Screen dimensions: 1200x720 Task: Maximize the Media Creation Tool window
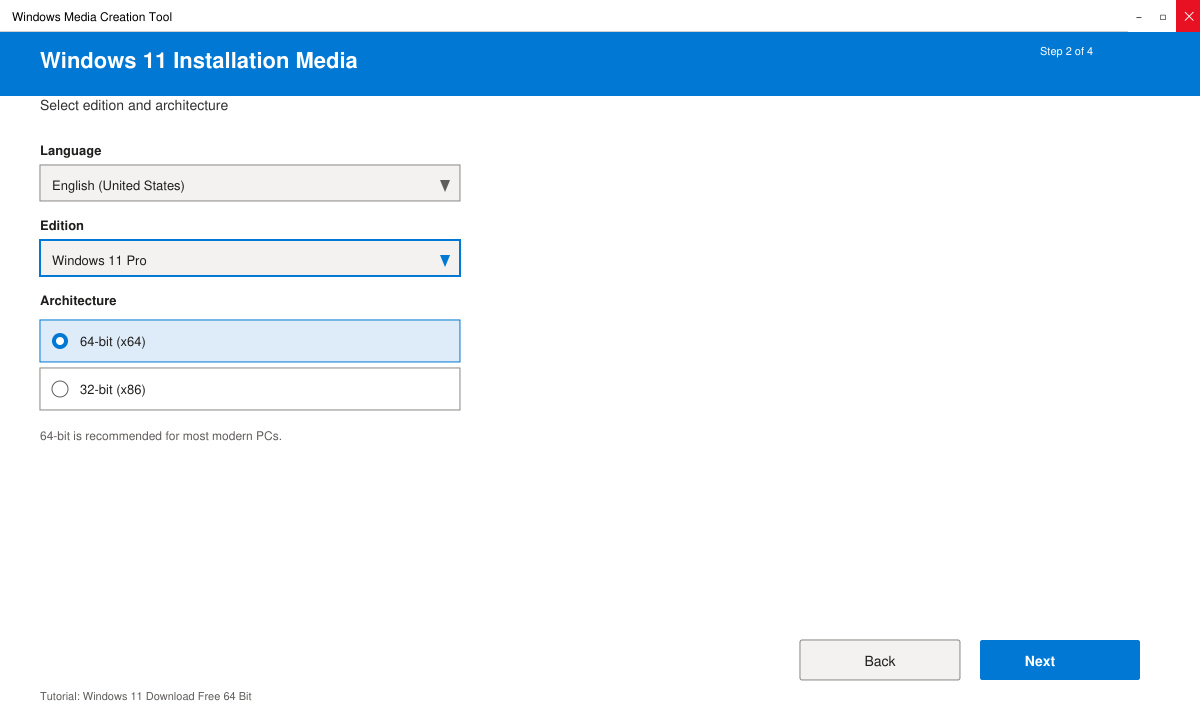click(1163, 16)
